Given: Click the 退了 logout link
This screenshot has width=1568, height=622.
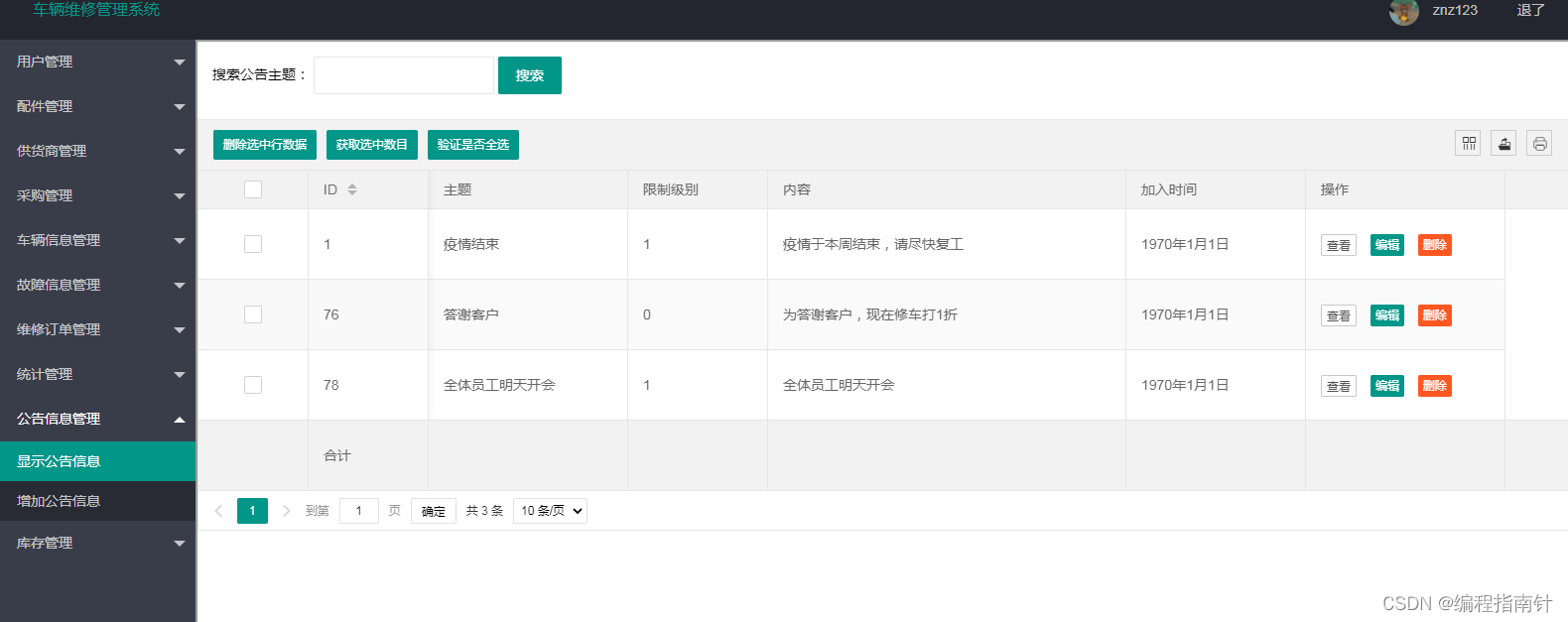Looking at the screenshot, I should [1531, 10].
